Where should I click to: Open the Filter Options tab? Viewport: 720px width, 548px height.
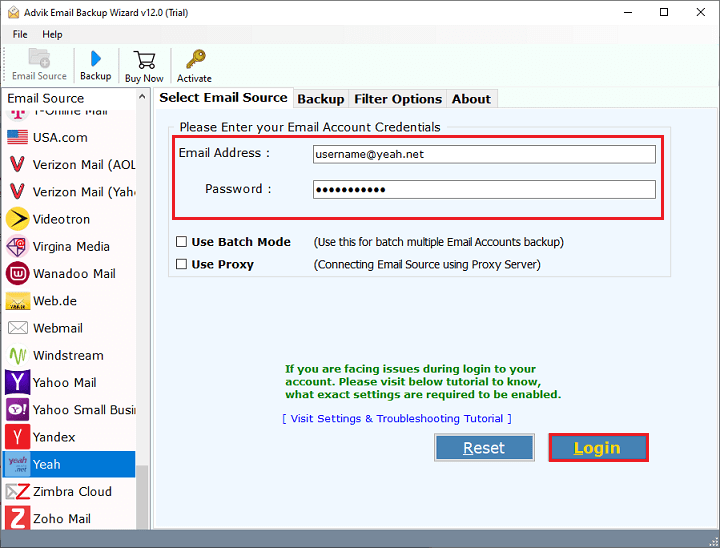[398, 99]
